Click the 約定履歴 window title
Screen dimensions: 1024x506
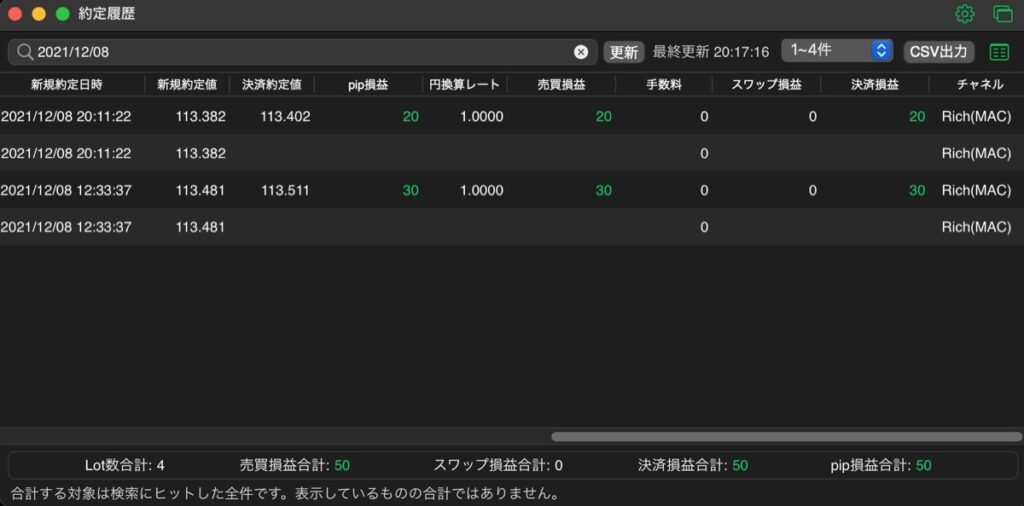click(107, 14)
